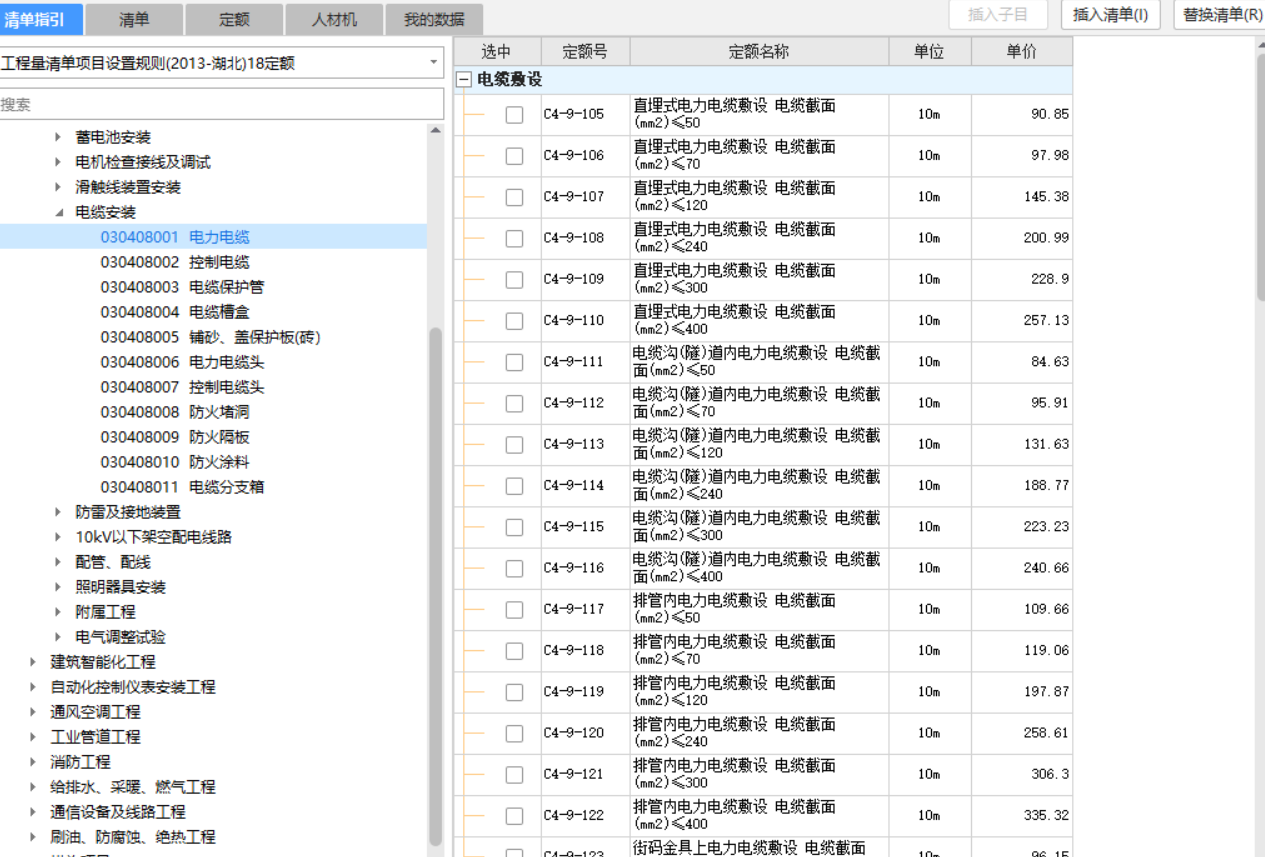The height and width of the screenshot is (857, 1265).
Task: Select the 10kV以下架空配电线路 tree item
Action: 153,538
